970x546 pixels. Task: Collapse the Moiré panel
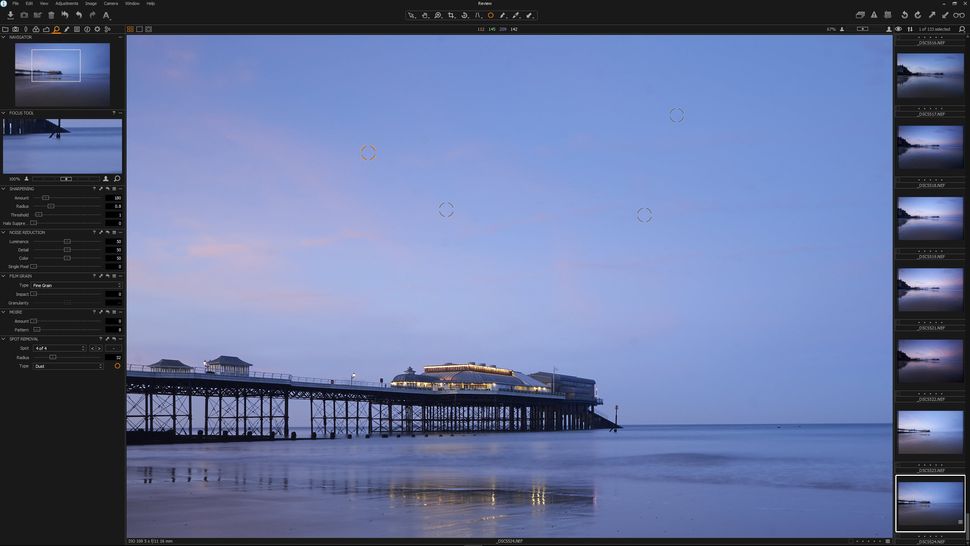coord(3,312)
